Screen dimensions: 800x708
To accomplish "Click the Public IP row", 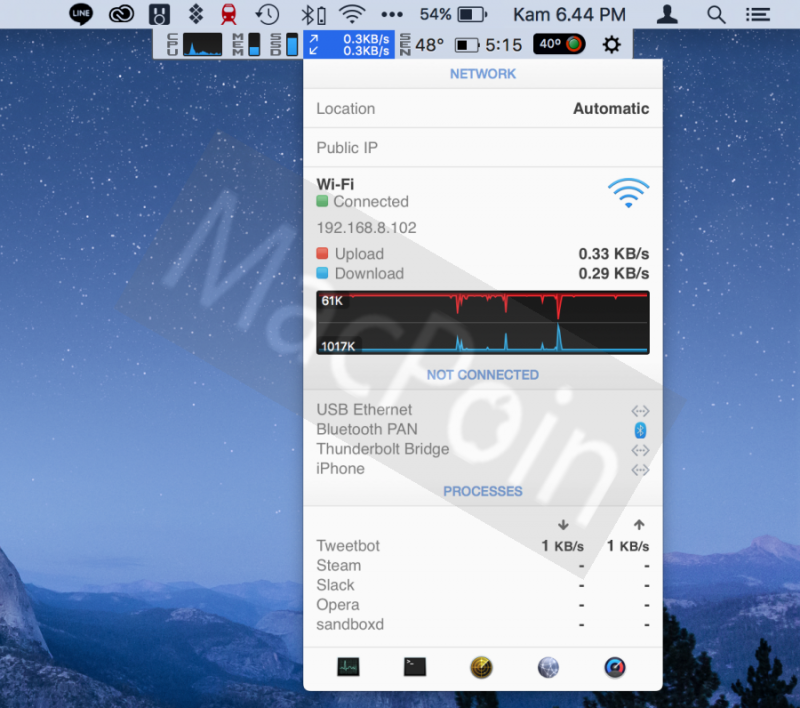I will point(482,148).
